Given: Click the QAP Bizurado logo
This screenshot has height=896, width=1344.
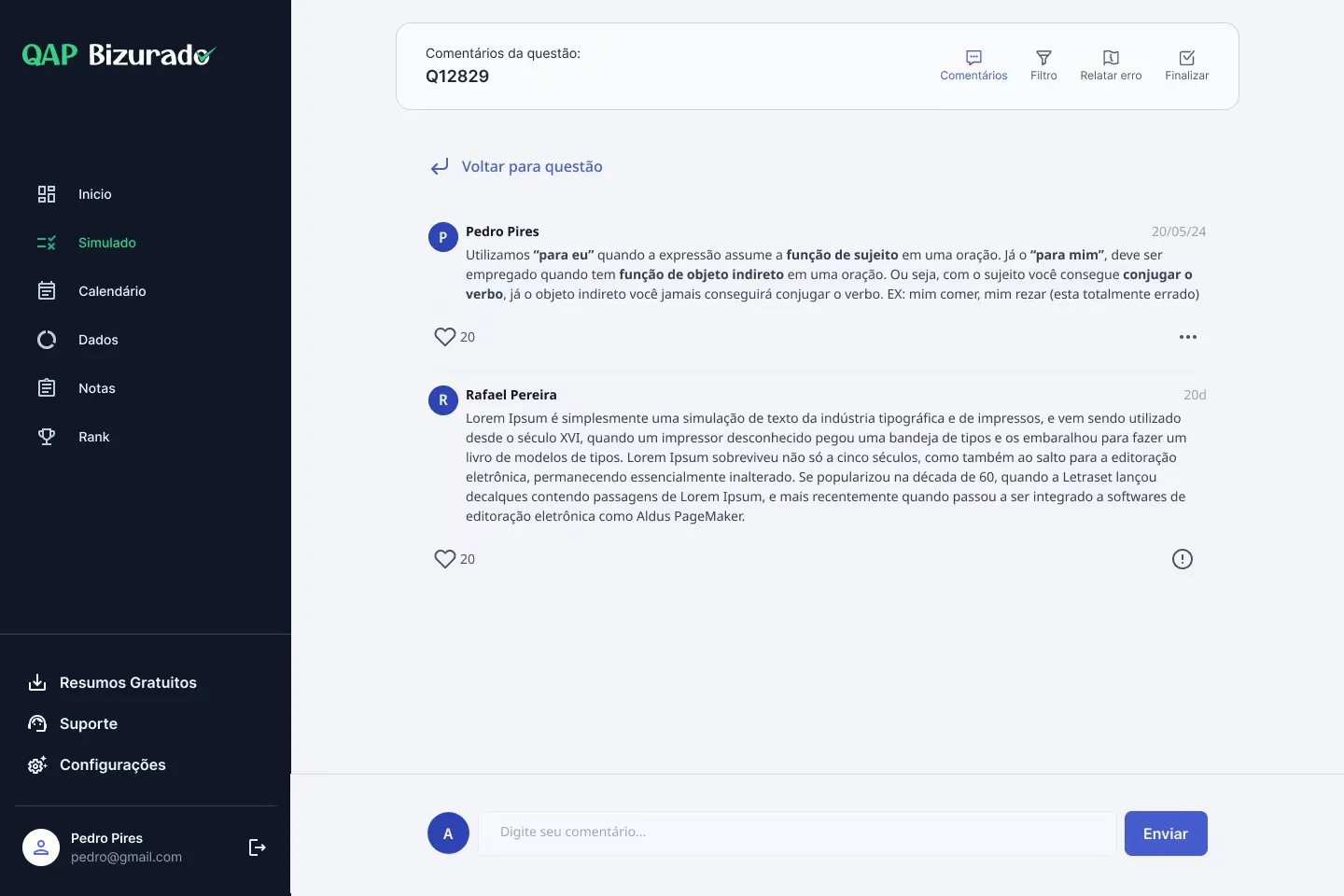Looking at the screenshot, I should coord(119,55).
